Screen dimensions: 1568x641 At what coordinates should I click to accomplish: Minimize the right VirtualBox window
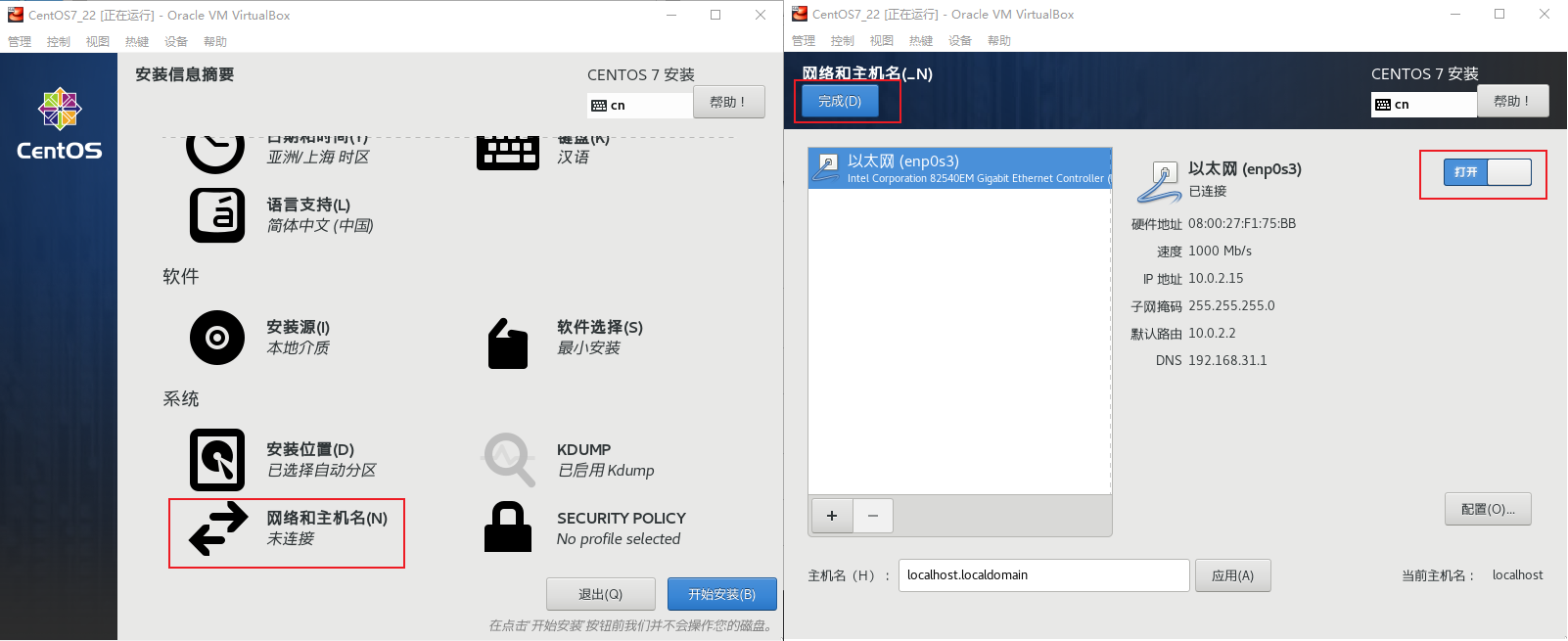pos(1455,14)
